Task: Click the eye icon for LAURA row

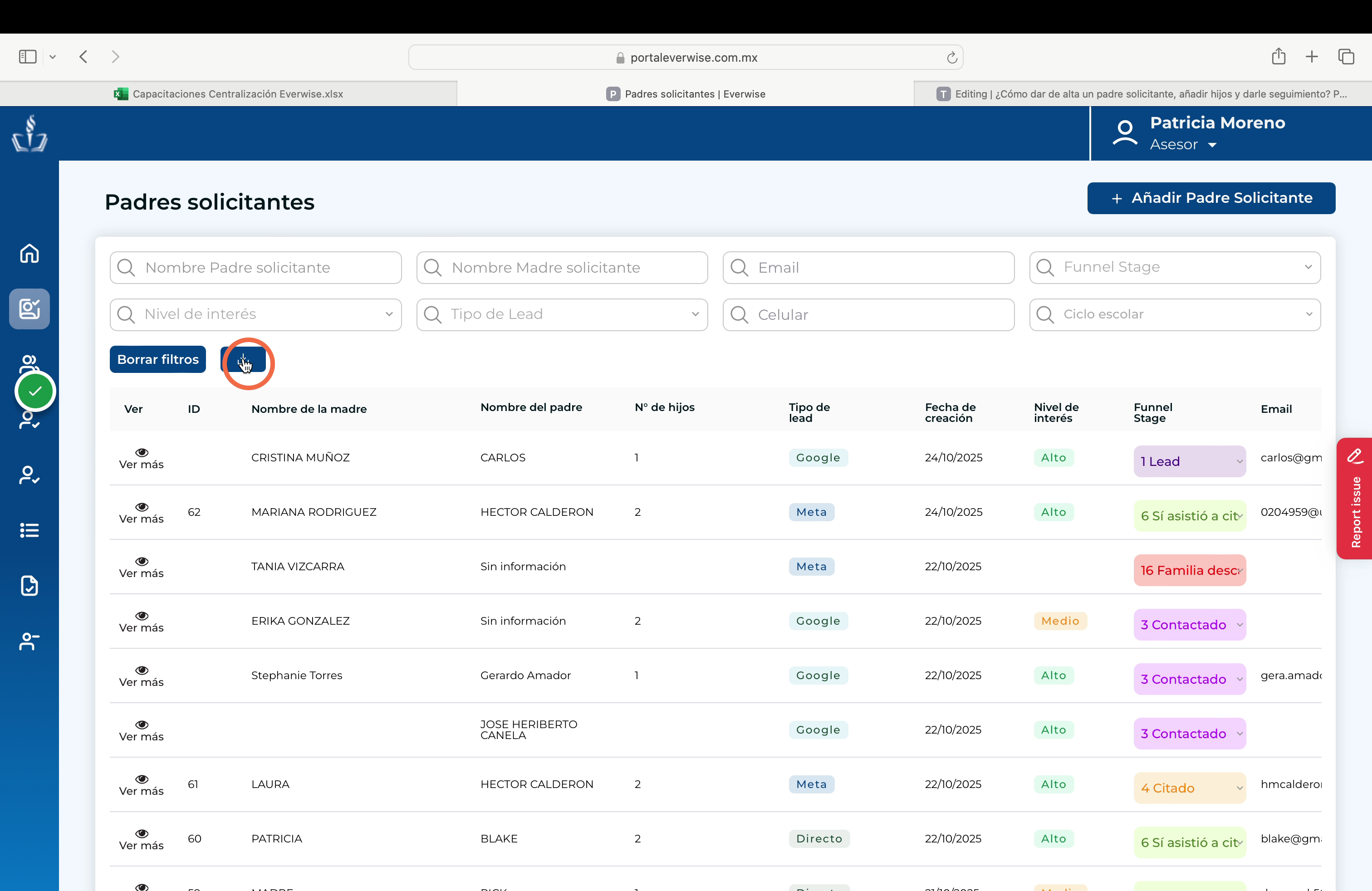Action: 142,779
